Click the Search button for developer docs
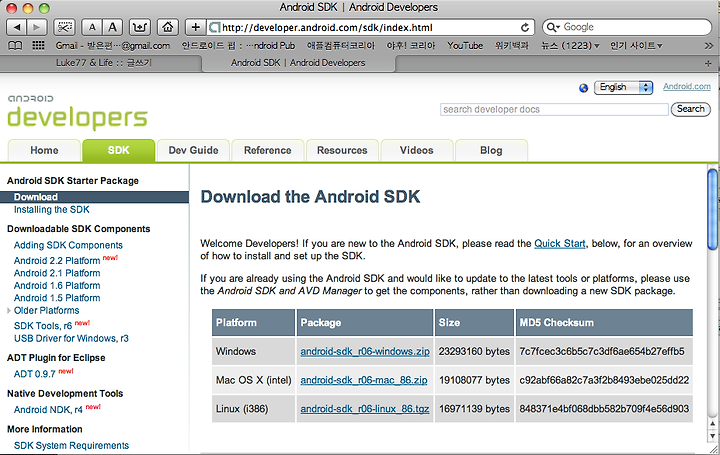The height and width of the screenshot is (455, 720). click(x=691, y=109)
